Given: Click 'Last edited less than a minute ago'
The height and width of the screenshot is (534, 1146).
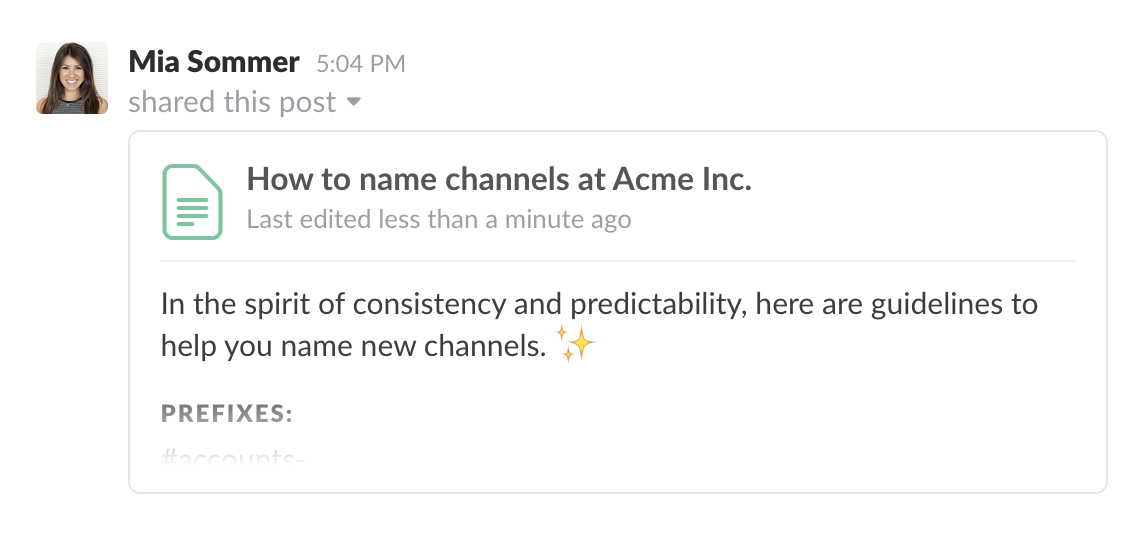Looking at the screenshot, I should point(439,219).
